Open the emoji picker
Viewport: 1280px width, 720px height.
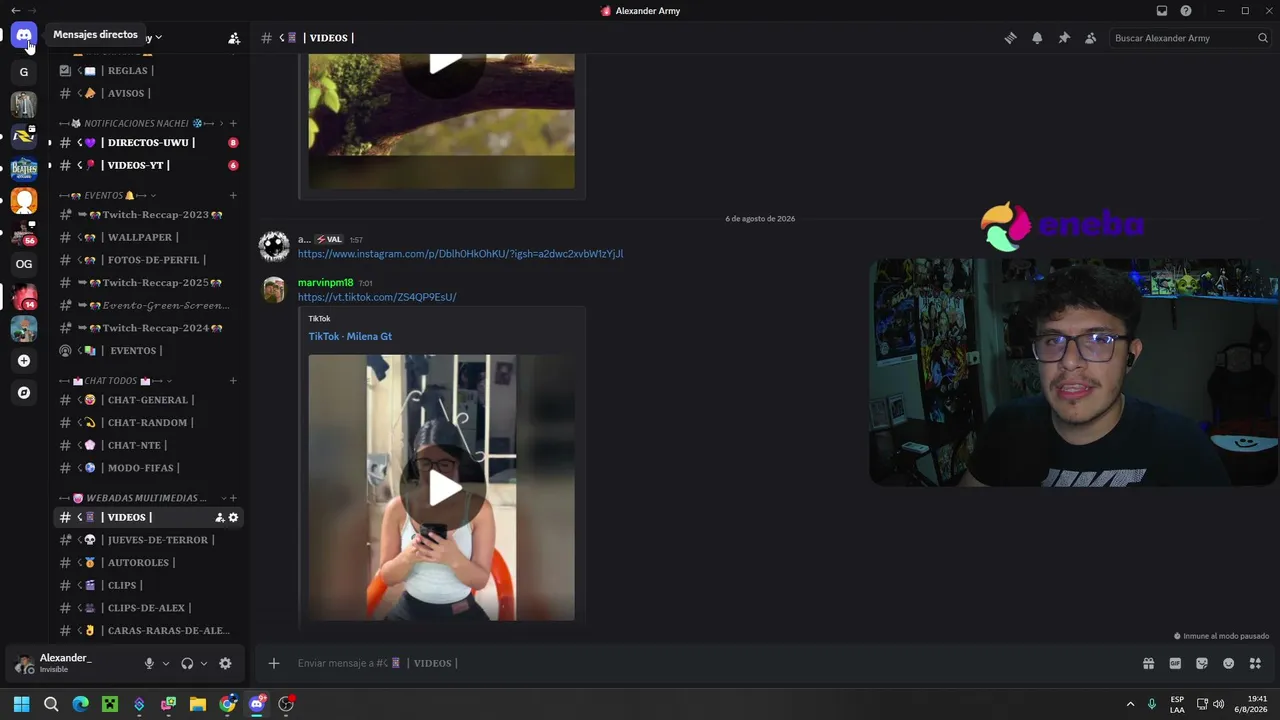tap(1229, 663)
